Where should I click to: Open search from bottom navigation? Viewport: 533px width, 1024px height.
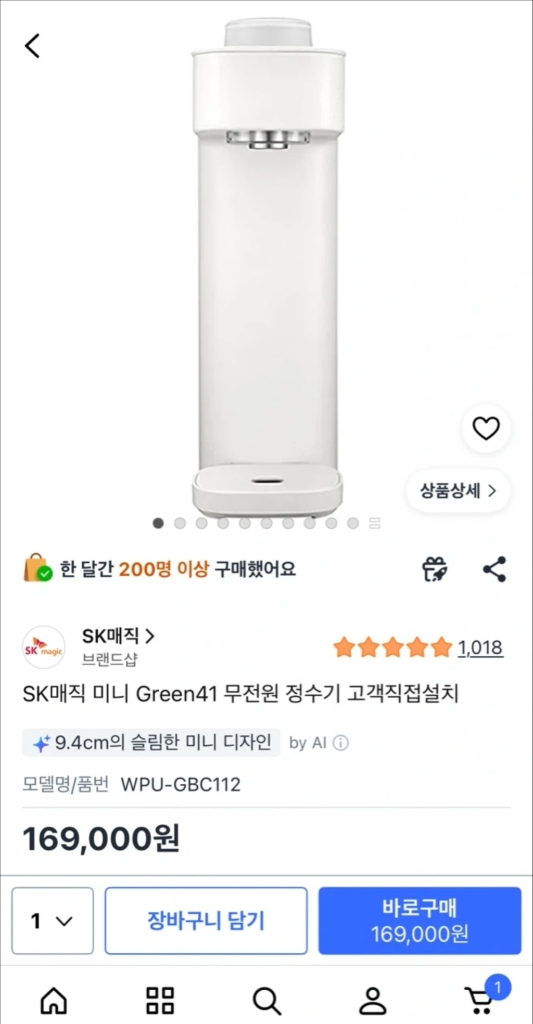point(266,1000)
